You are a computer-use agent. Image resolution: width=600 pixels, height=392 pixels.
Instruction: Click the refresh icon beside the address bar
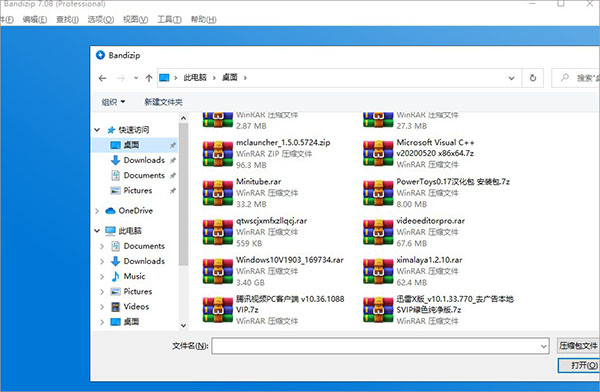[533, 78]
